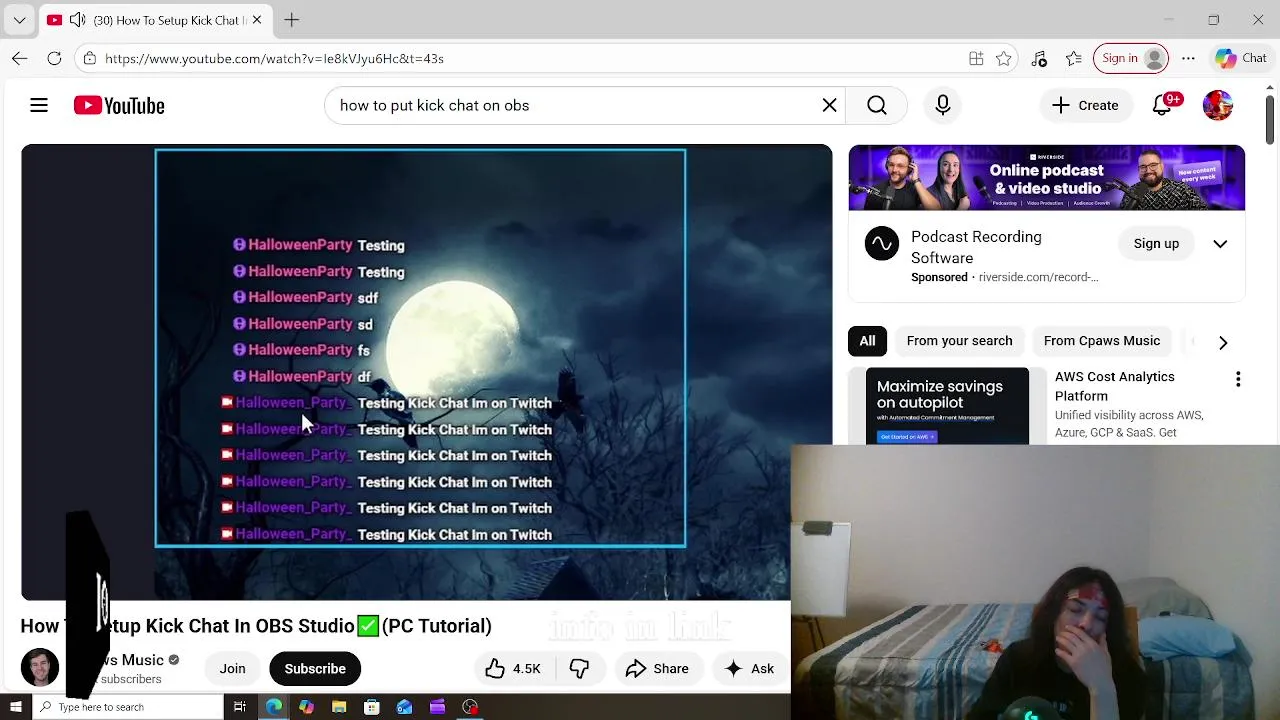Subscribe to the channel
The width and height of the screenshot is (1280, 720).
(x=315, y=668)
